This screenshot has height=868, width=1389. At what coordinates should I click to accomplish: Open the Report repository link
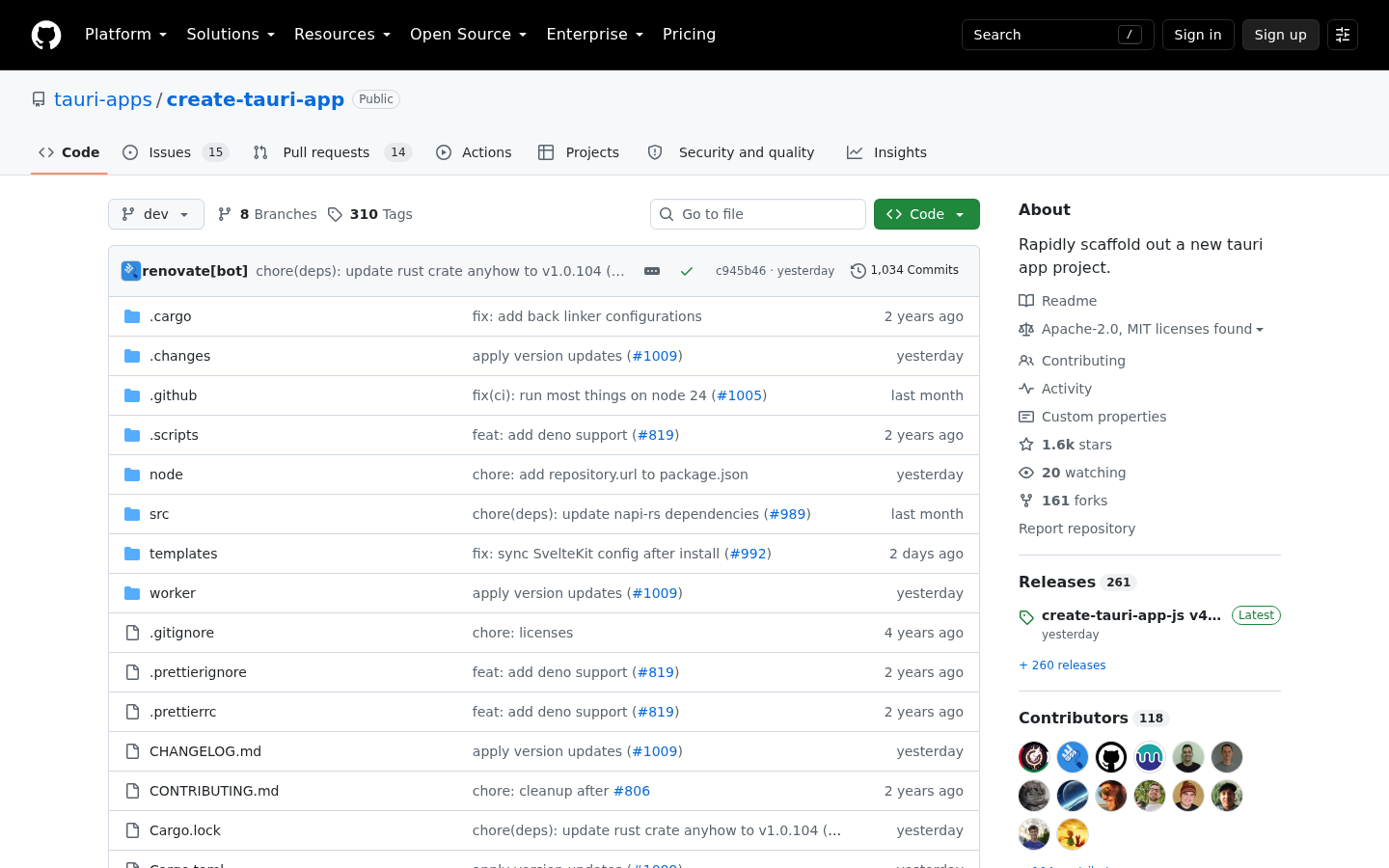point(1076,529)
